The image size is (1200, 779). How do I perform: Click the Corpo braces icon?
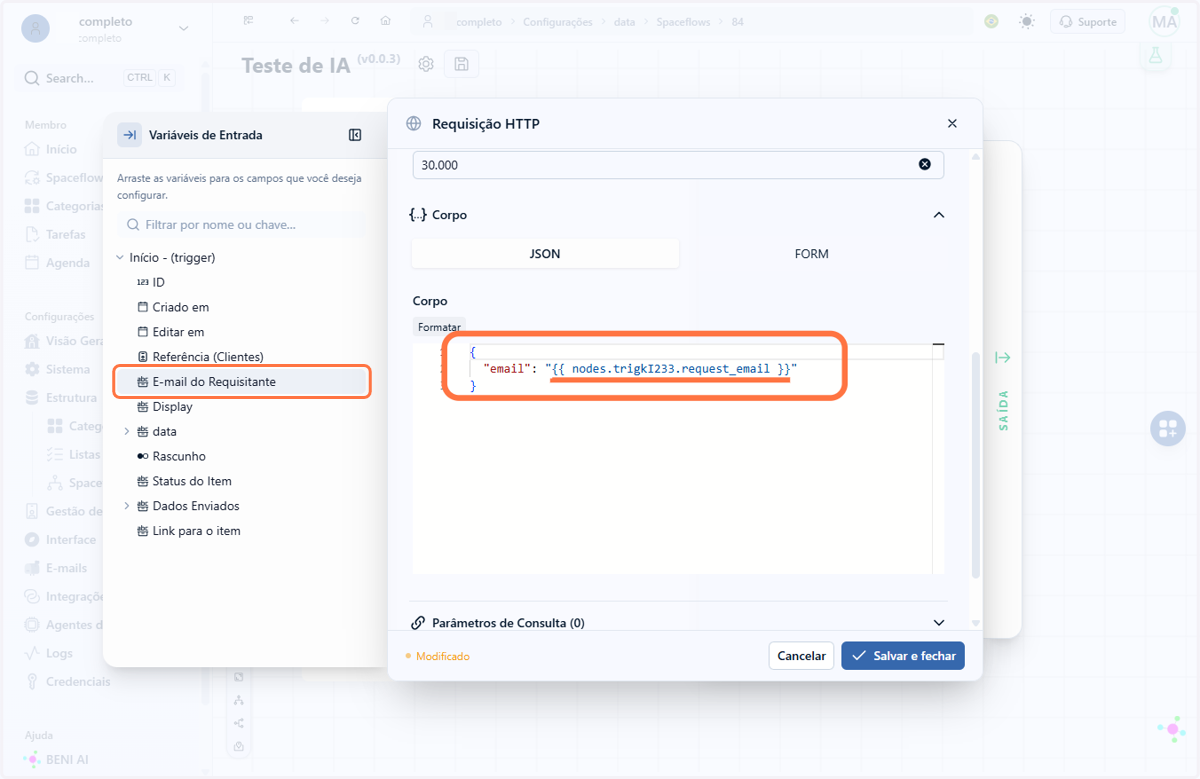click(x=418, y=215)
